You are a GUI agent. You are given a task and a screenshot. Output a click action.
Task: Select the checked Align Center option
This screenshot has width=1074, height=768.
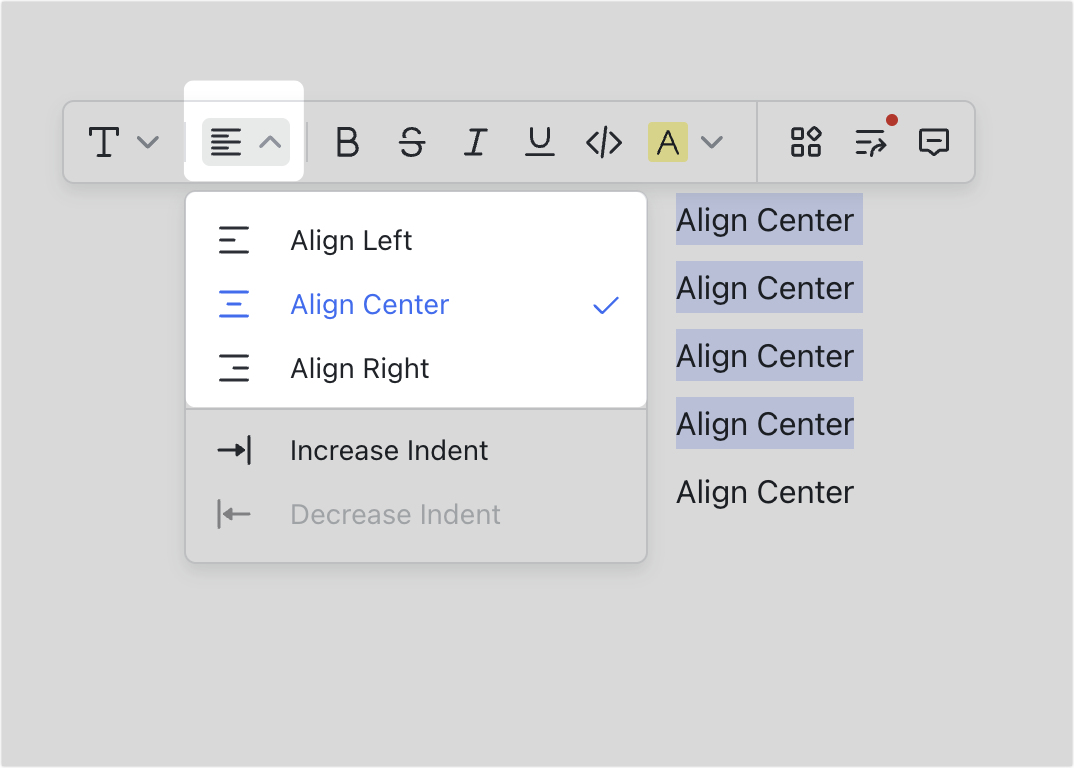coord(369,304)
